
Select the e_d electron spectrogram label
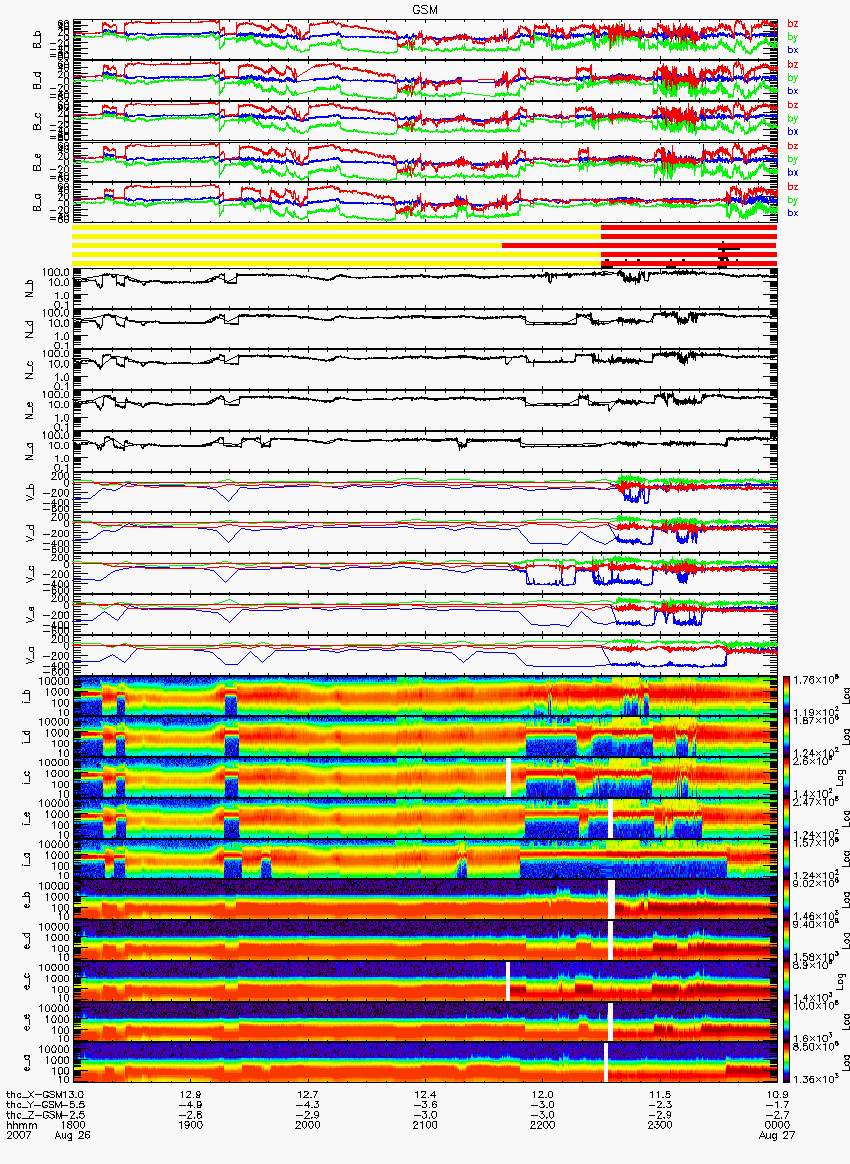tap(27, 941)
